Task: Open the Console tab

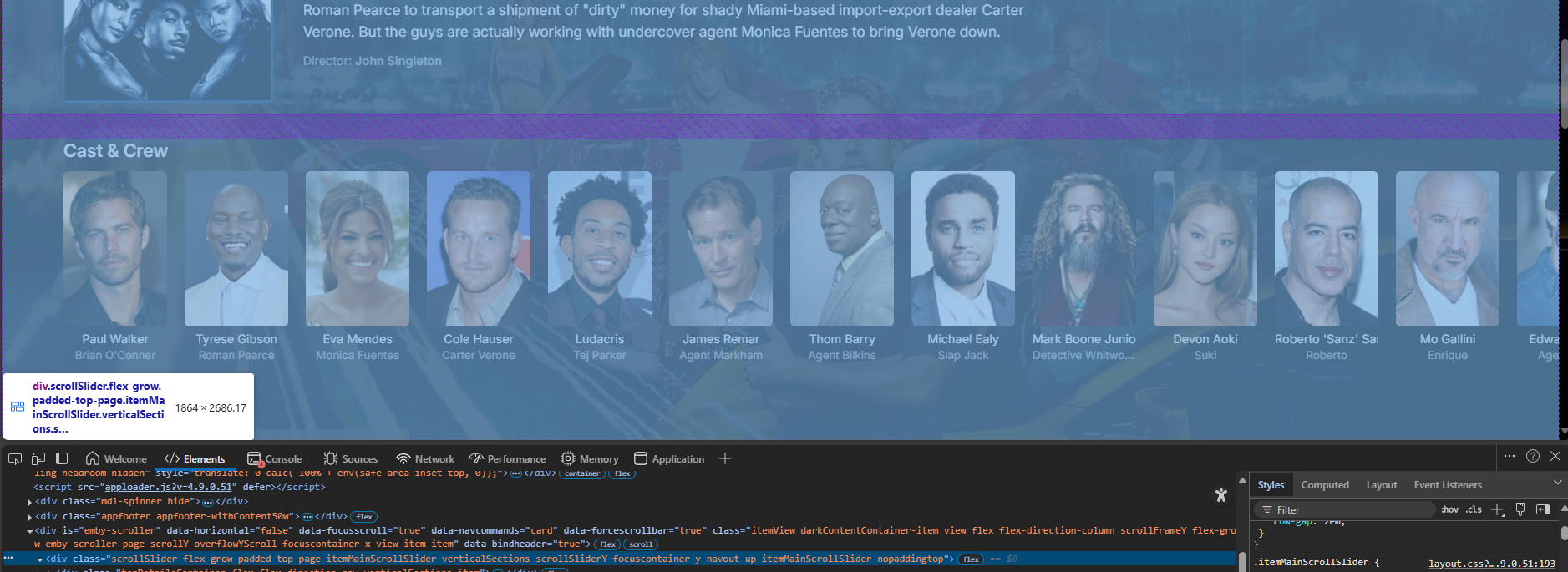Action: [x=275, y=458]
